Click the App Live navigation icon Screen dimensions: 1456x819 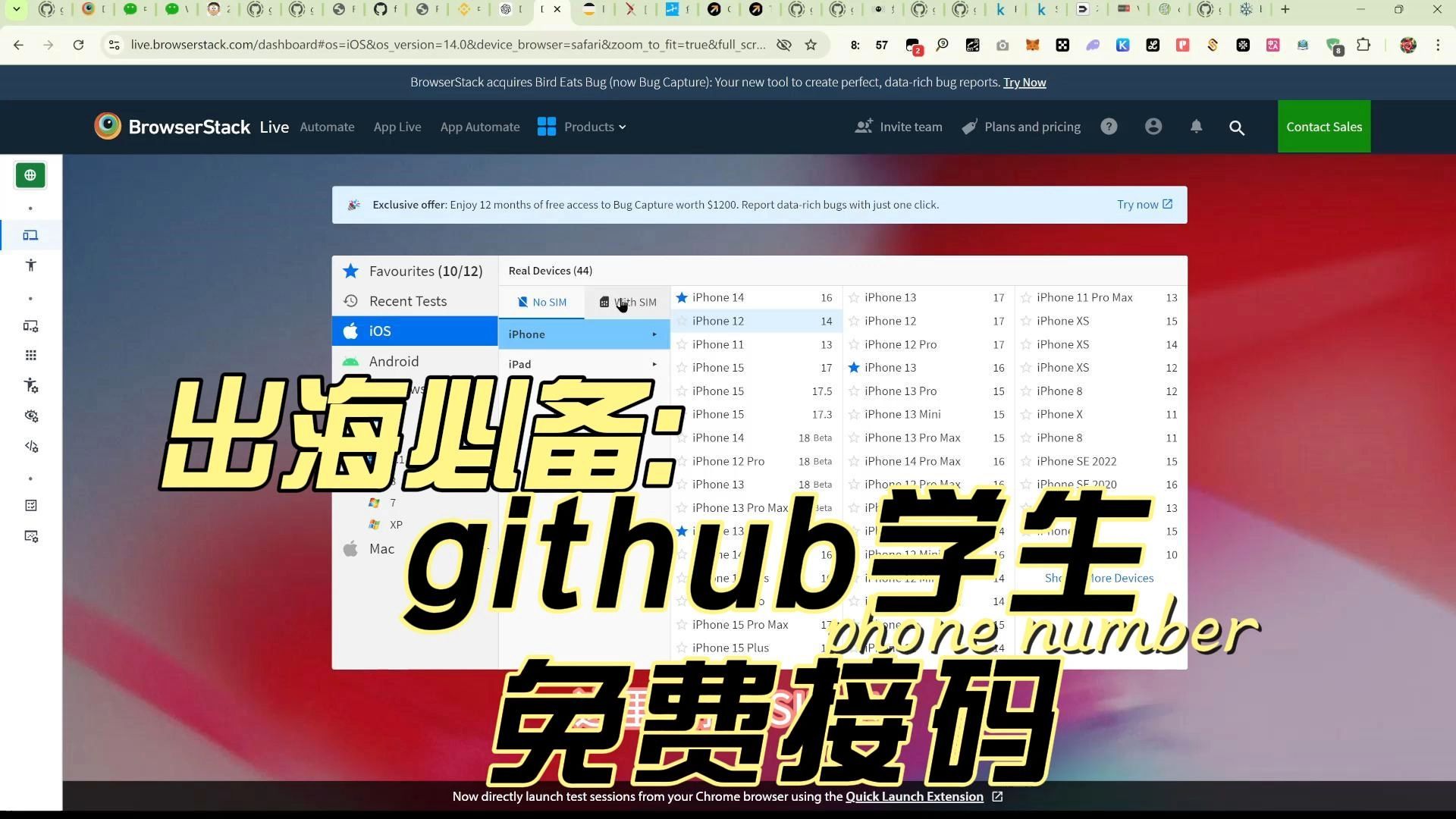tap(397, 126)
